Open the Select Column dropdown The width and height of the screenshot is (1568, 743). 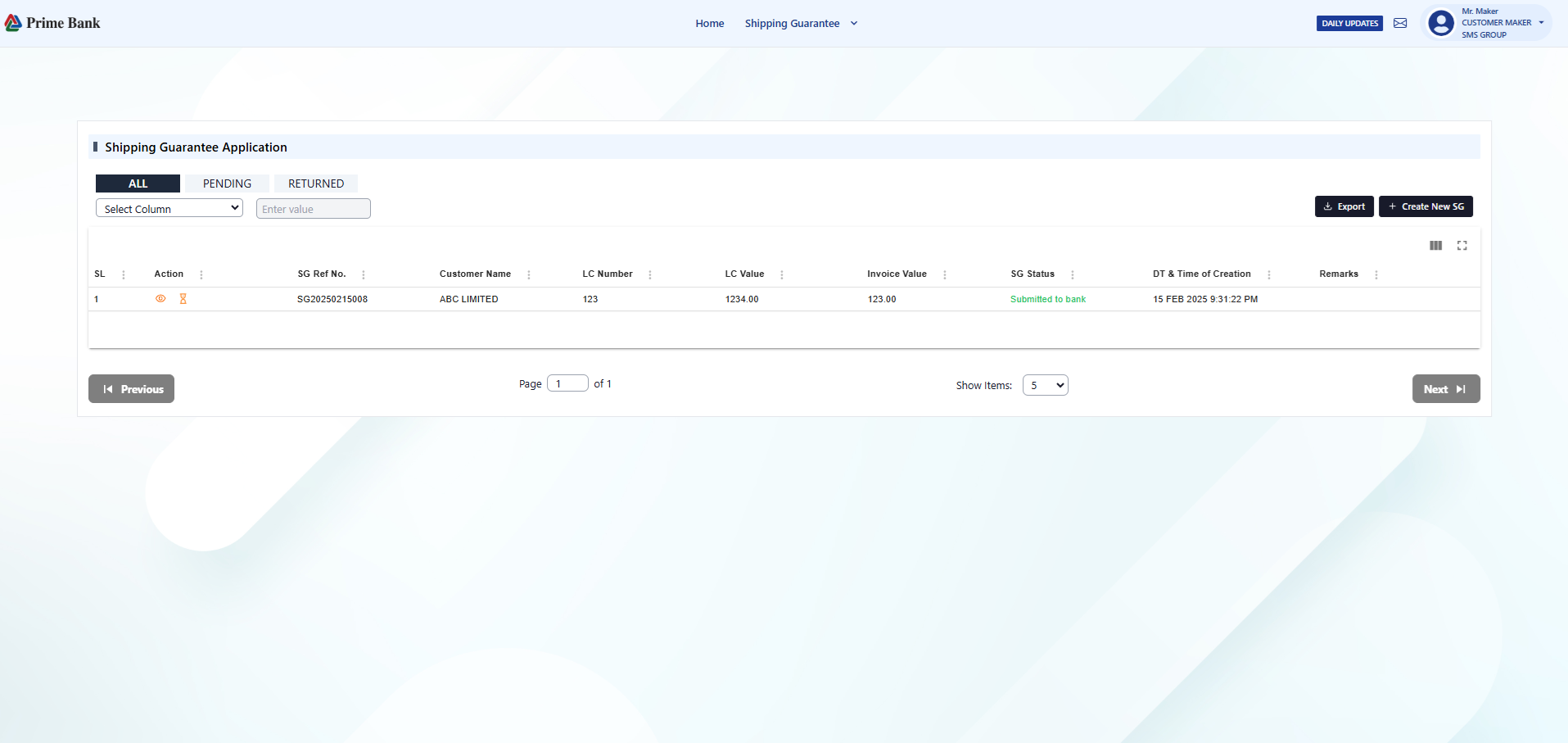(x=169, y=208)
